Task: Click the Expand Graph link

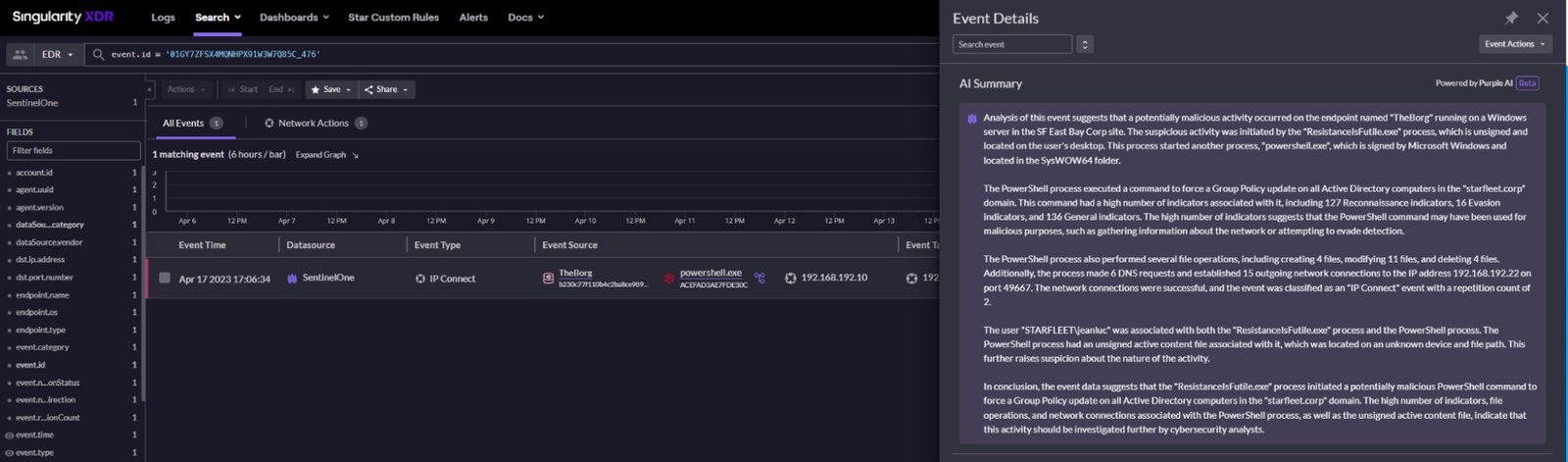Action: tap(320, 155)
